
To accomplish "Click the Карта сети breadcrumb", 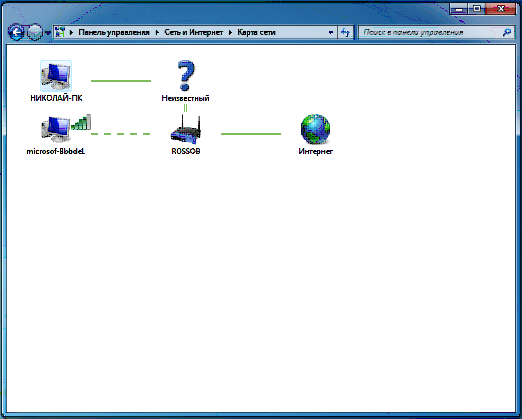I will [x=256, y=32].
